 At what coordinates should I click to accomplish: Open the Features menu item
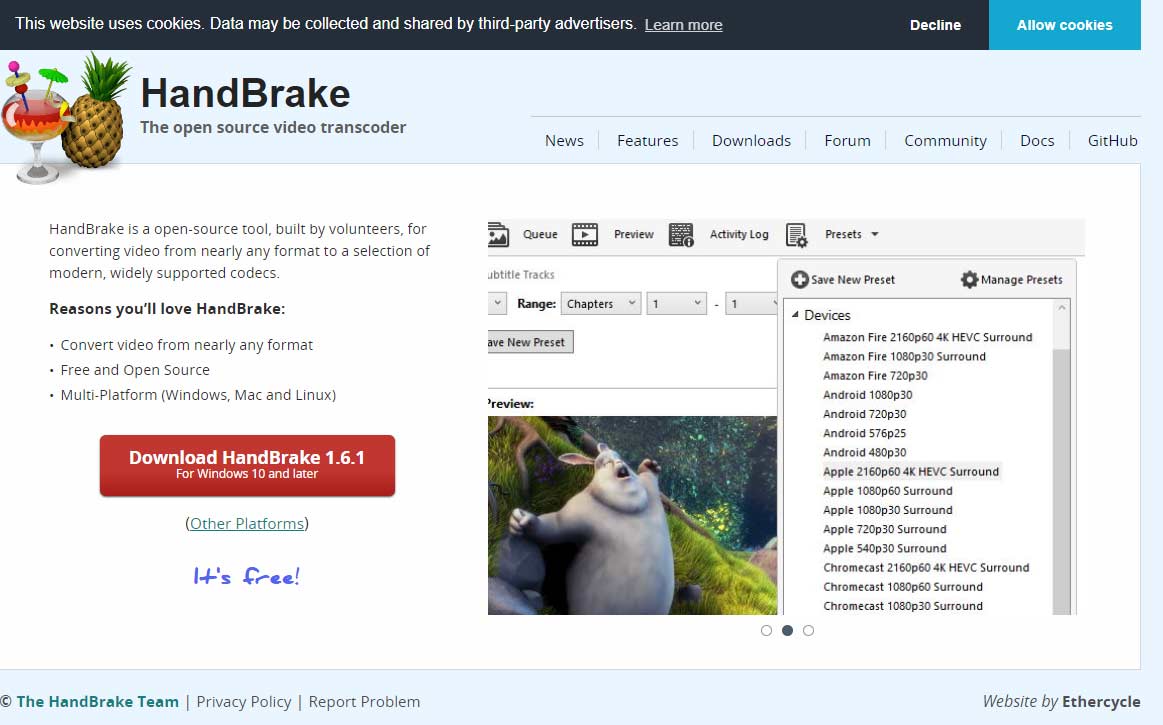(648, 140)
